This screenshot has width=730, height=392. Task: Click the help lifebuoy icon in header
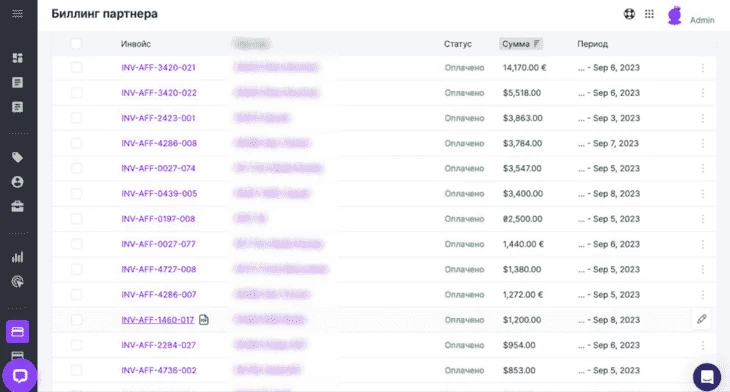click(629, 14)
